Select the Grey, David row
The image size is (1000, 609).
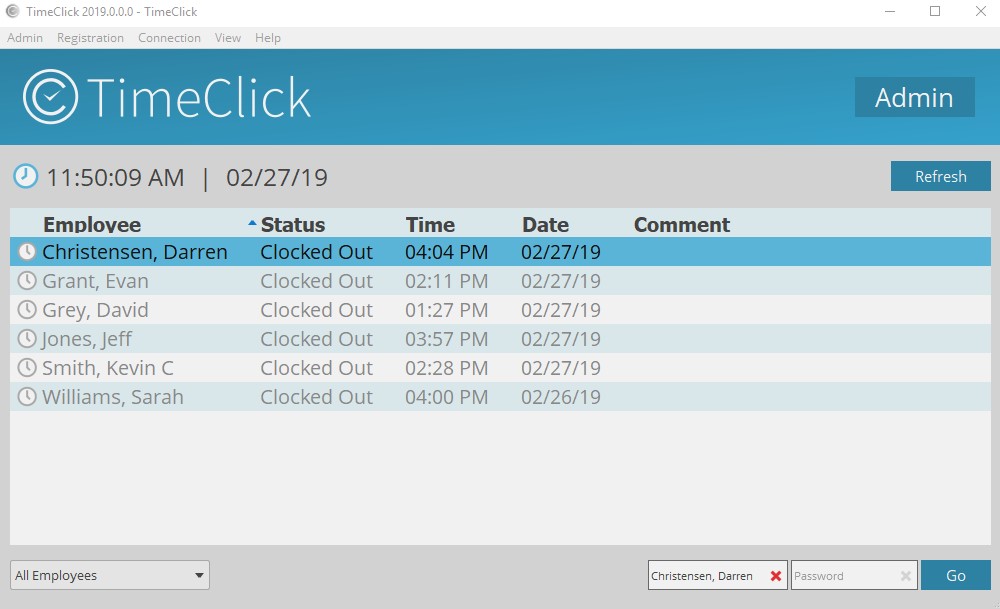(x=501, y=309)
